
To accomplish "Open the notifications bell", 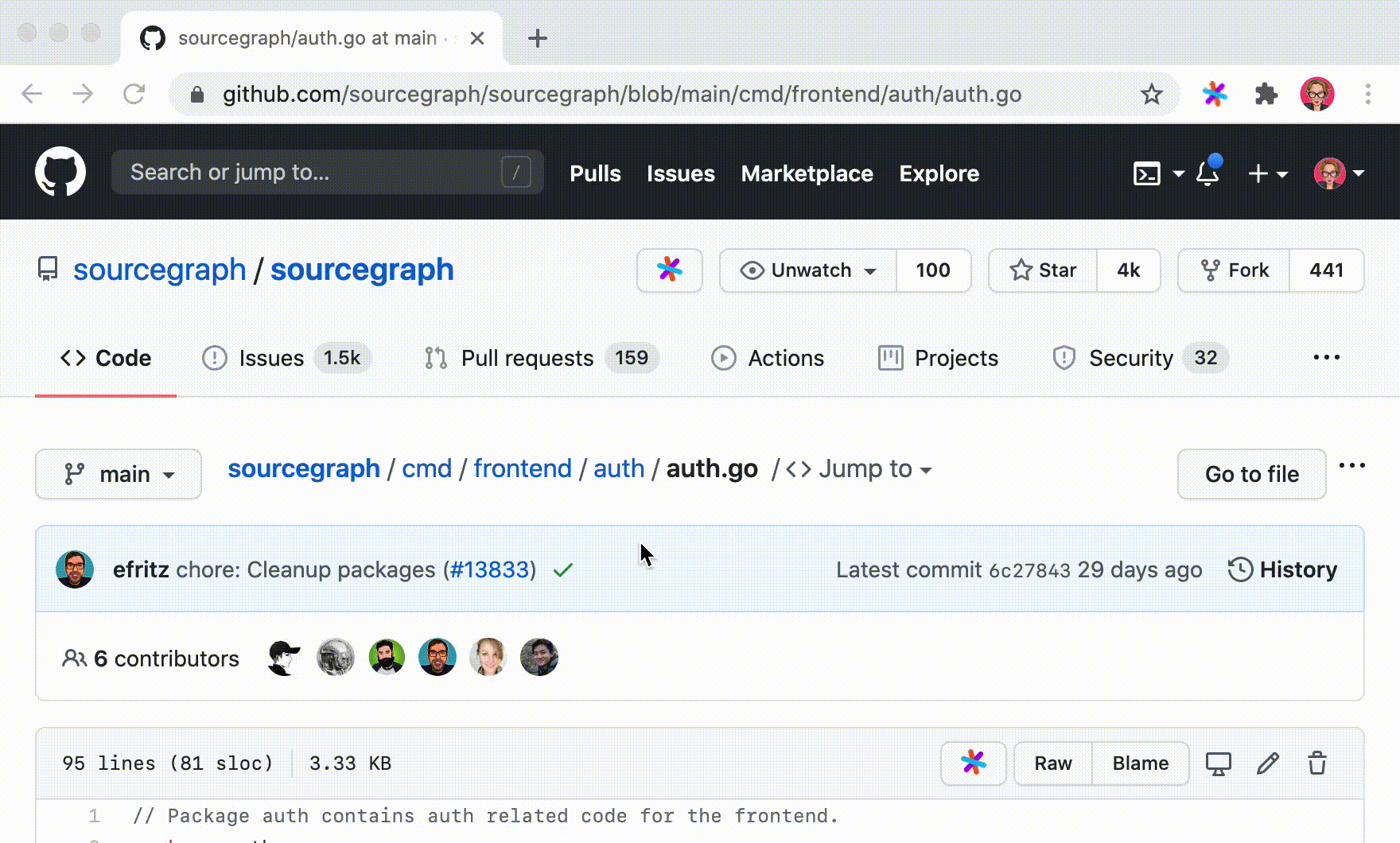I will pyautogui.click(x=1208, y=172).
